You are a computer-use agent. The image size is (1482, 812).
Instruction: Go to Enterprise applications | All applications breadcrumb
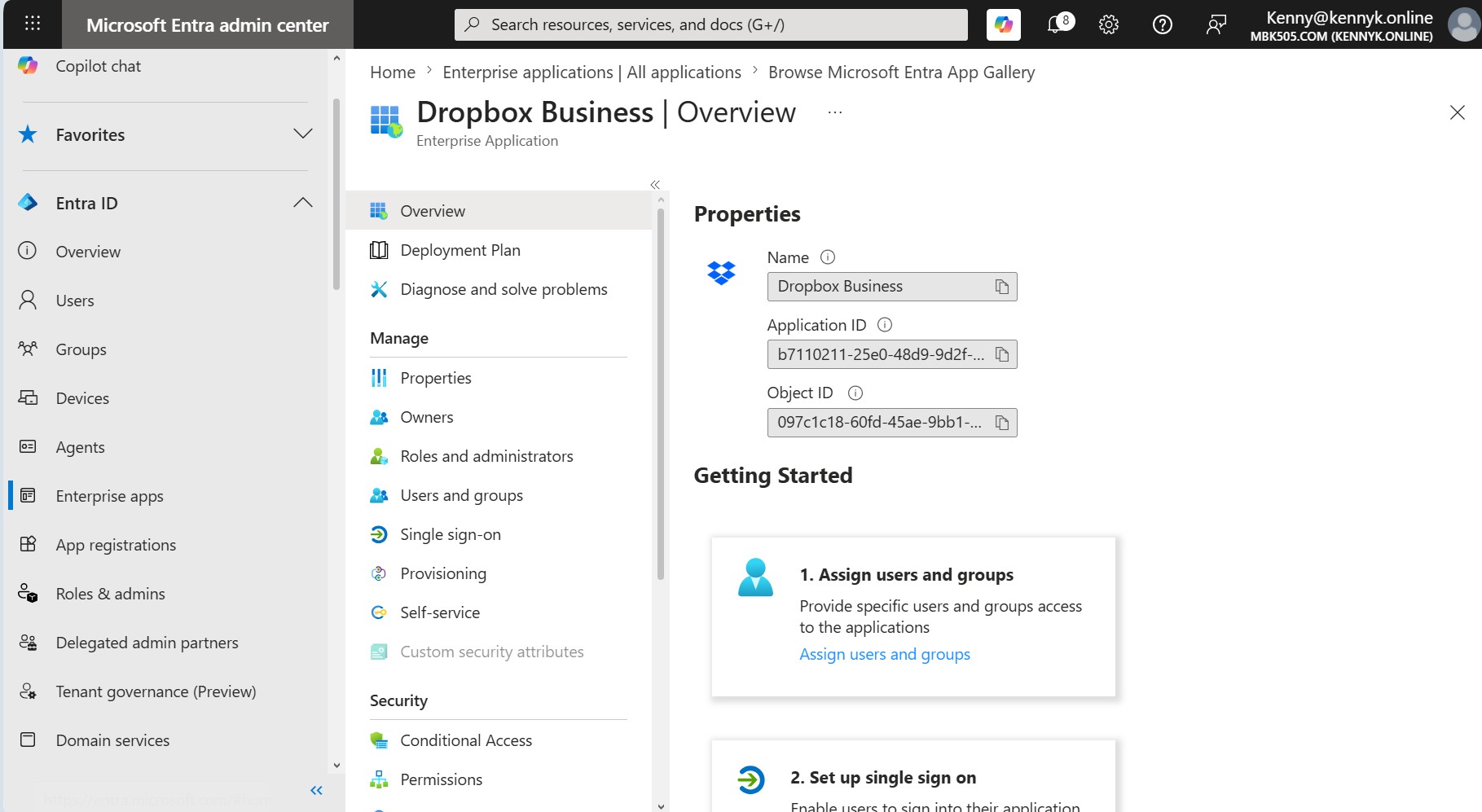(591, 72)
